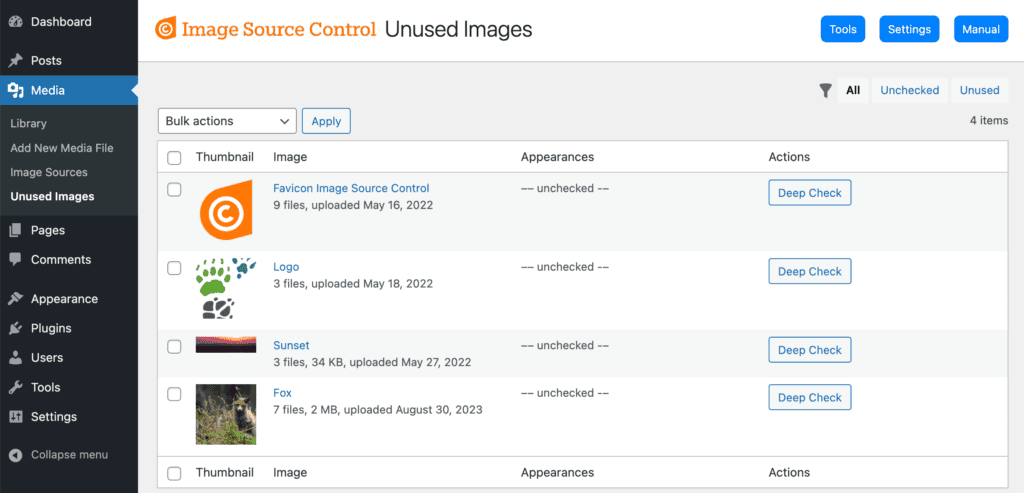Tick the select-all checkbox in the table footer

pyautogui.click(x=174, y=473)
